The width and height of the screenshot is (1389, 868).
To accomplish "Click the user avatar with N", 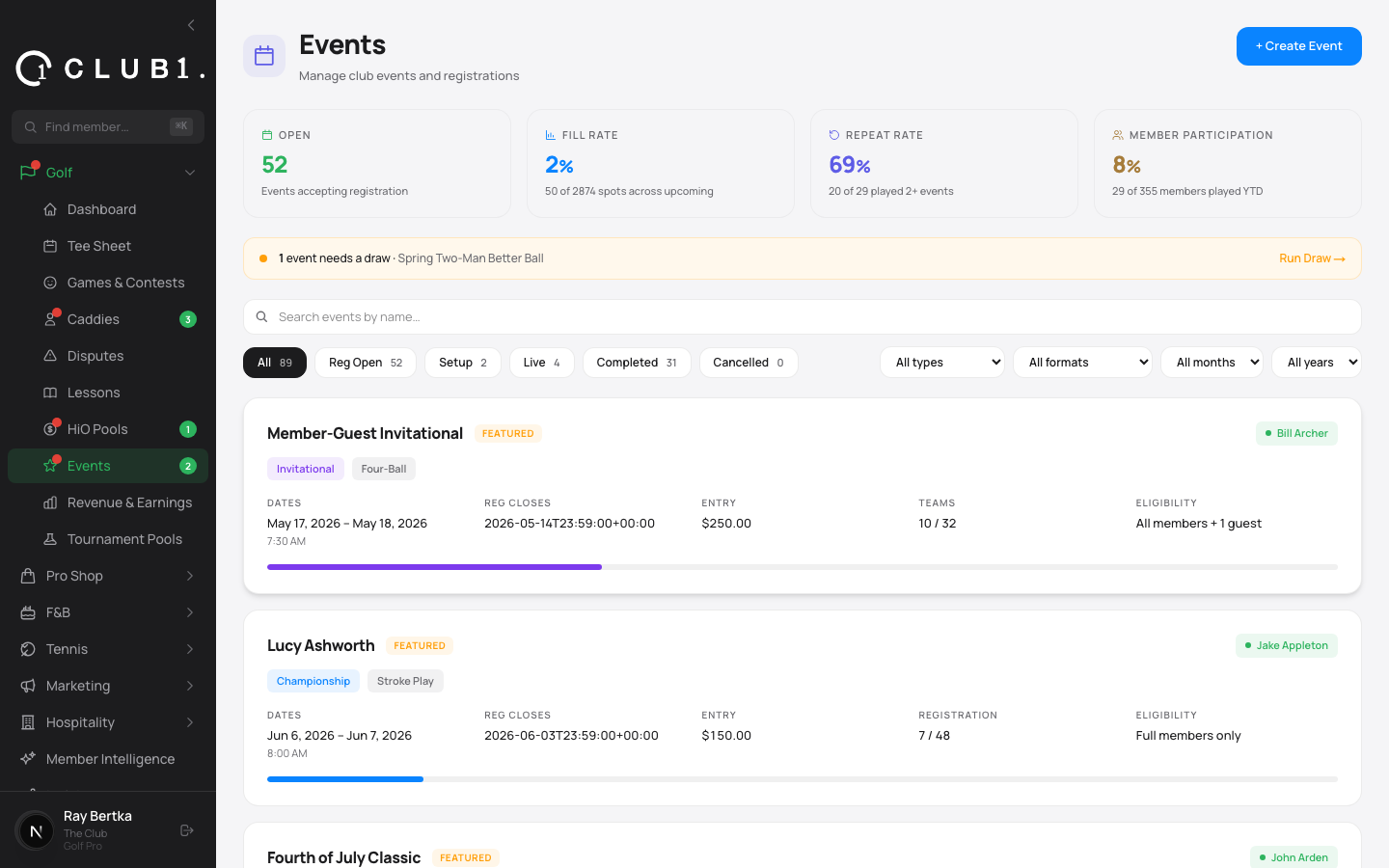I will pyautogui.click(x=36, y=830).
